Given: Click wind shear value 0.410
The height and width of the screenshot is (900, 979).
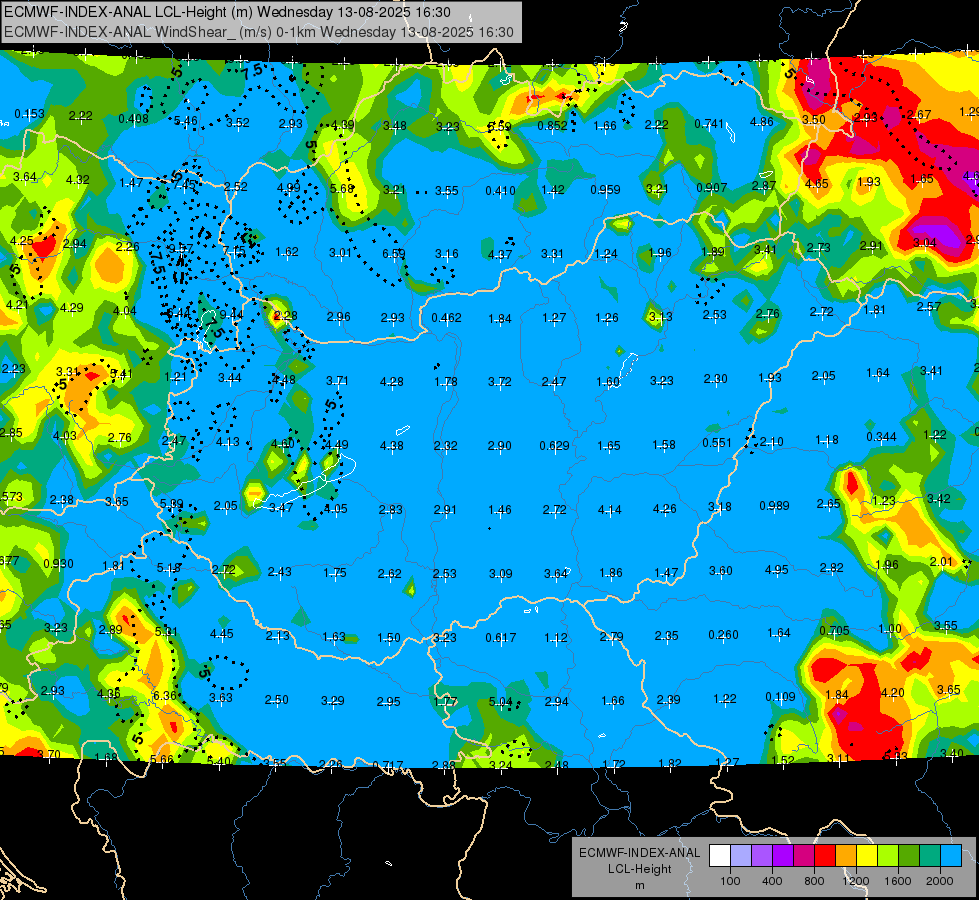Looking at the screenshot, I should [500, 190].
